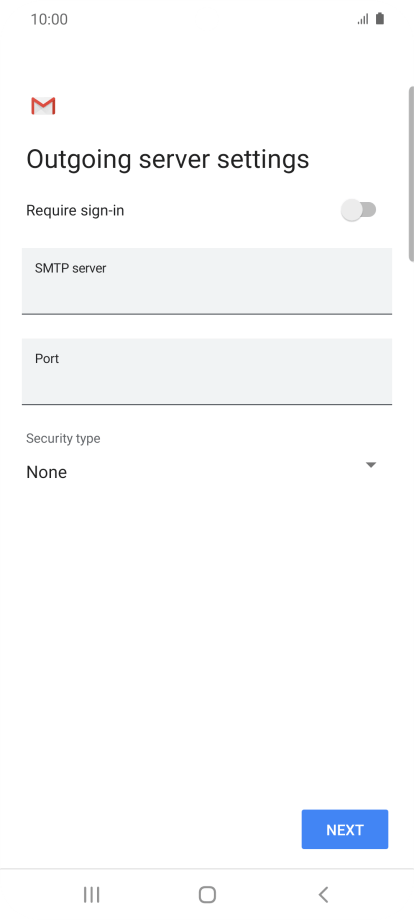Image resolution: width=414 pixels, height=920 pixels.
Task: Enable the Require sign-in switch
Action: click(358, 210)
